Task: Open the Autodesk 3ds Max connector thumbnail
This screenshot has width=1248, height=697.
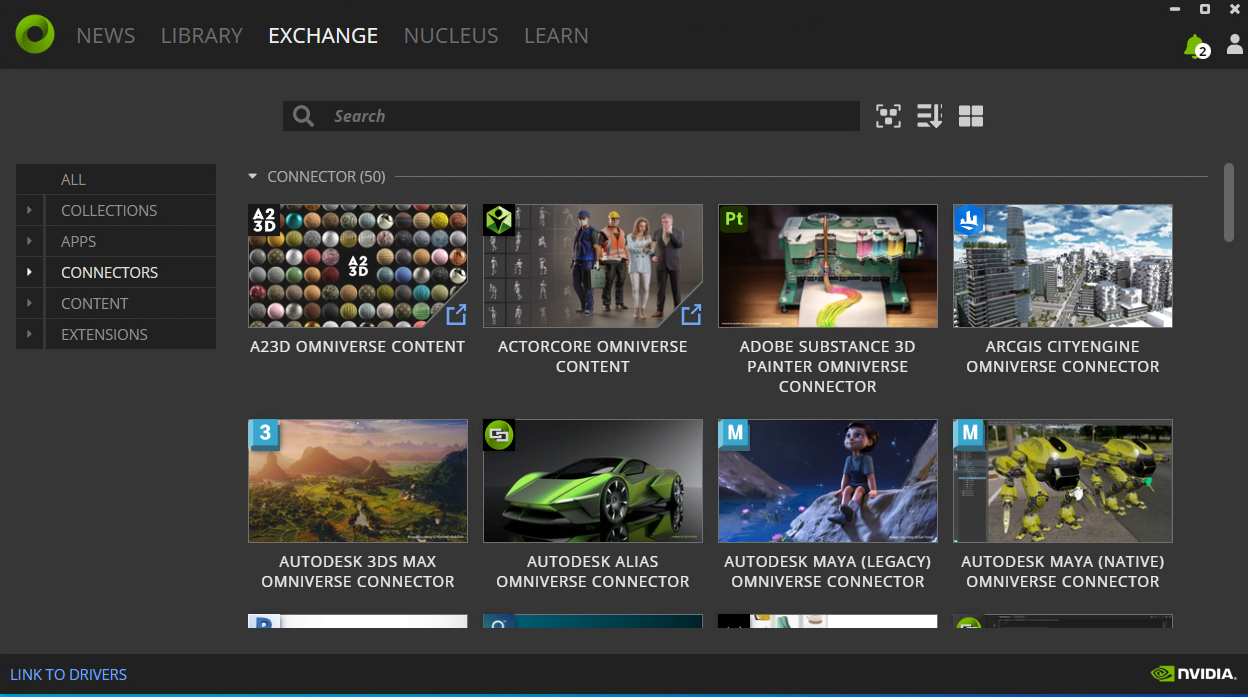Action: tap(358, 481)
